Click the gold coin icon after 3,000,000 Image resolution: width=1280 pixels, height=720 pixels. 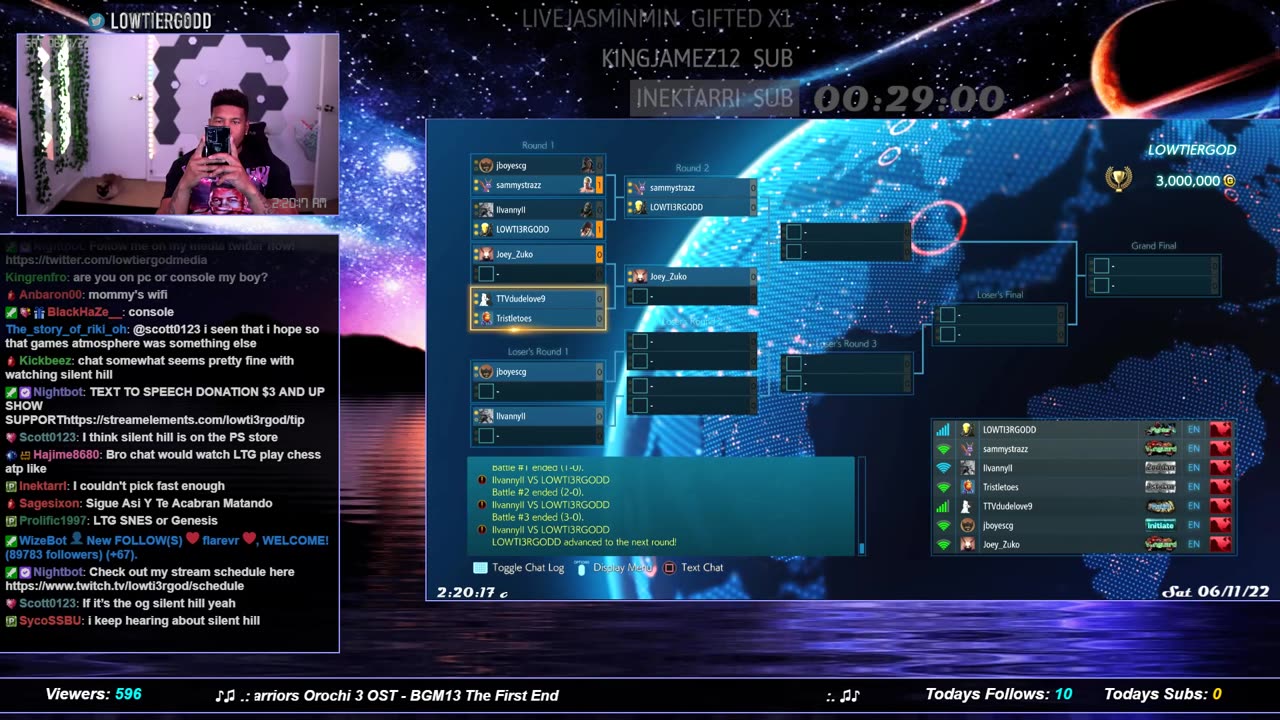1229,181
